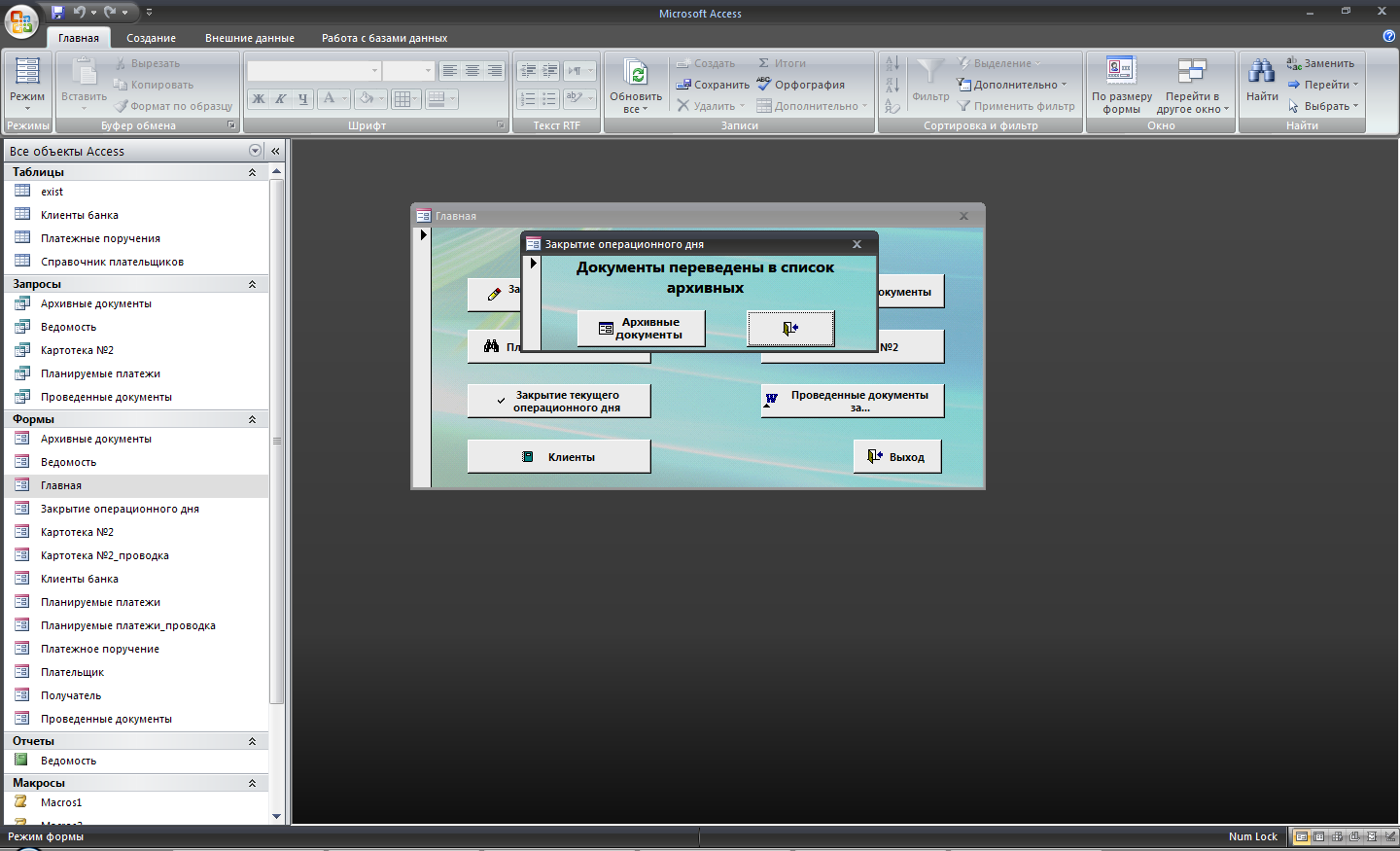Click the exit door button in dialog

(x=790, y=329)
